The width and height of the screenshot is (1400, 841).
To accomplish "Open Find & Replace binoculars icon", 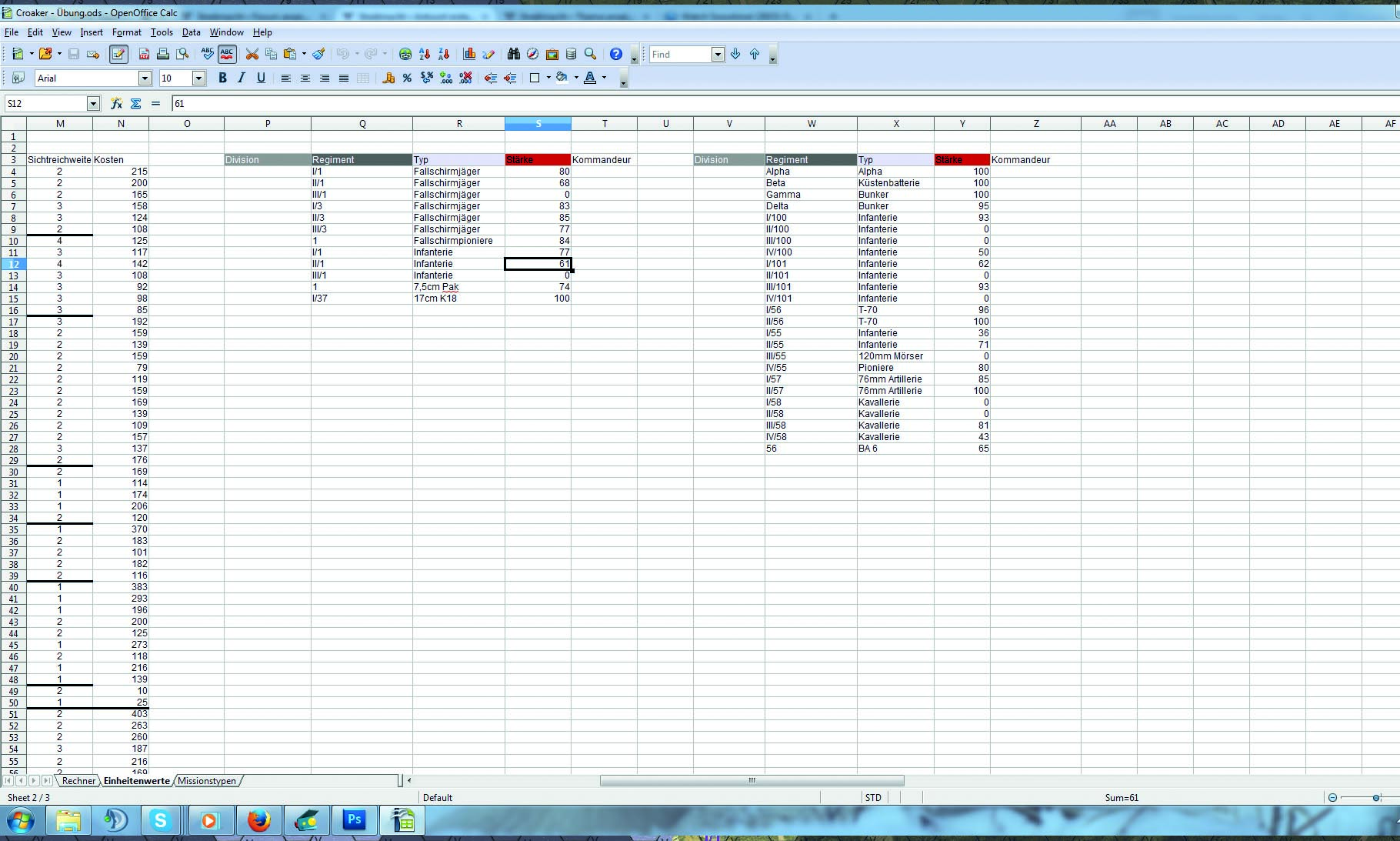I will (x=513, y=54).
